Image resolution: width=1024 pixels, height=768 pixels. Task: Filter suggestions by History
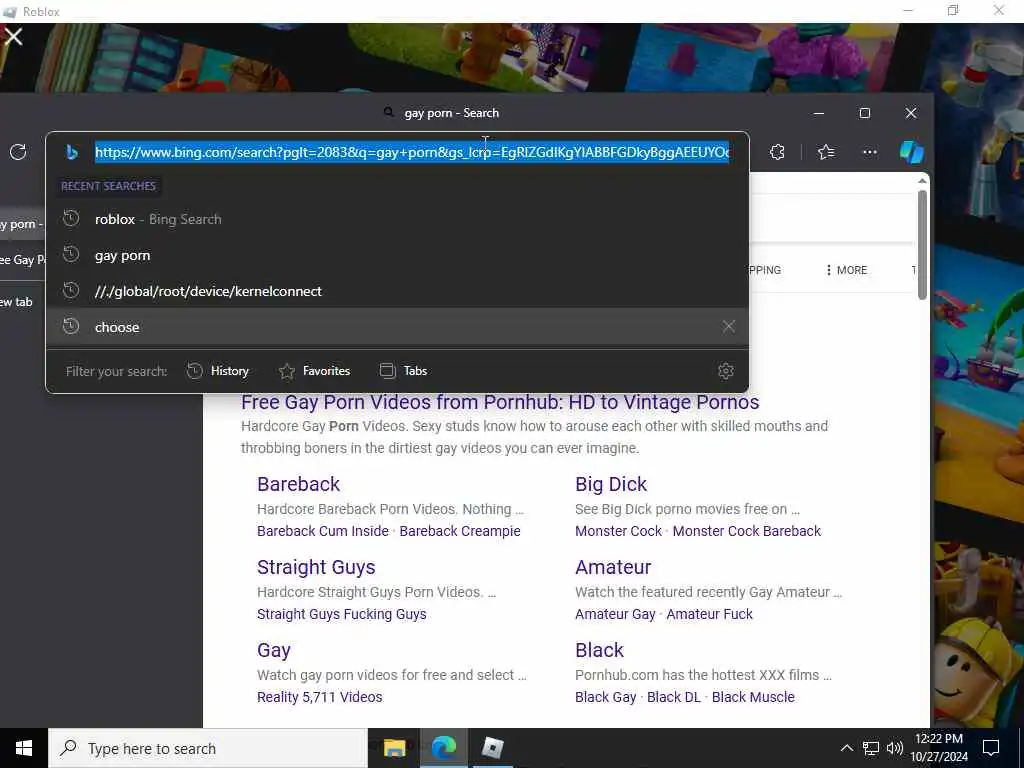[x=218, y=371]
